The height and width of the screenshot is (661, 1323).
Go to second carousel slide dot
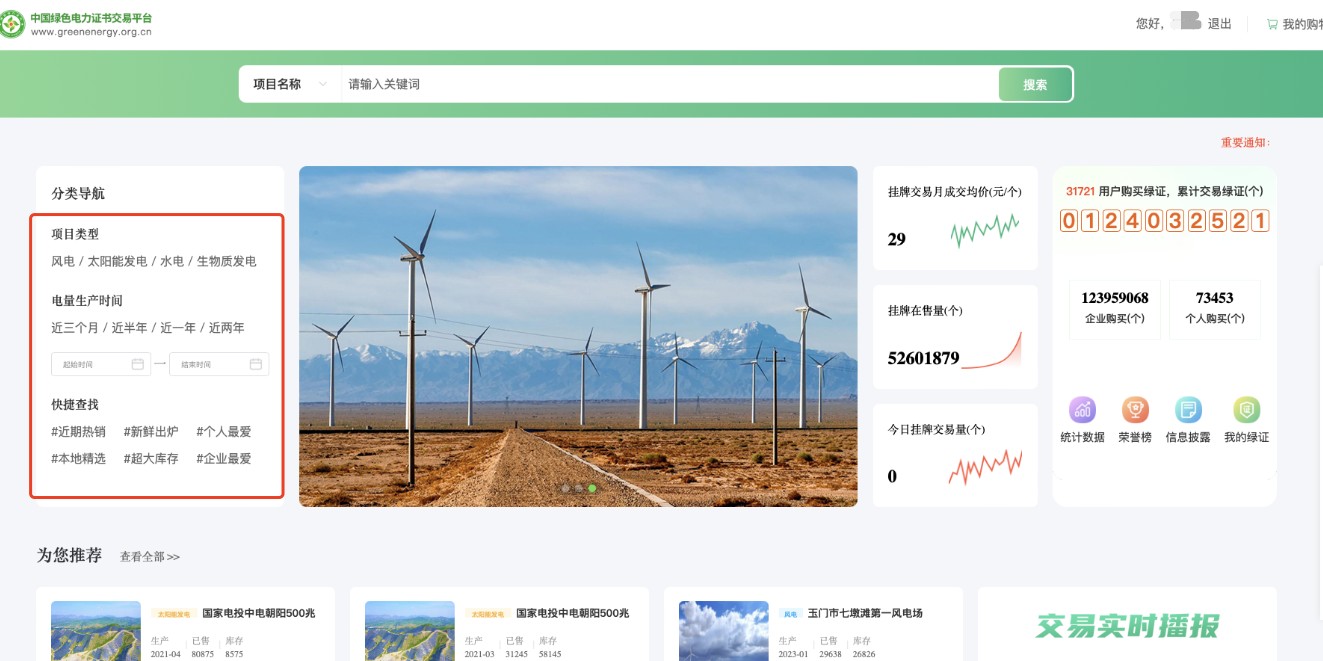(578, 488)
